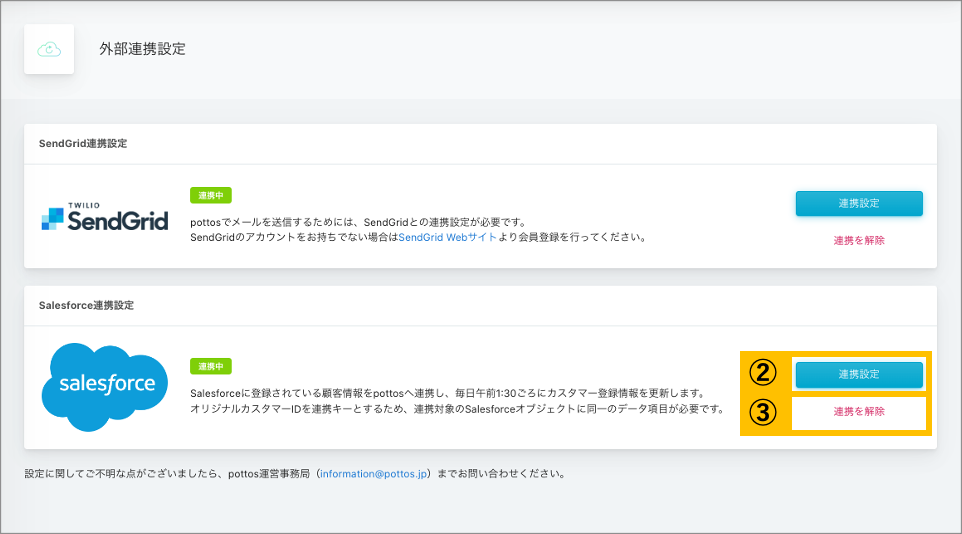This screenshot has height=534, width=962.
Task: Click 連携を解除 link for Salesforce
Action: pos(859,412)
